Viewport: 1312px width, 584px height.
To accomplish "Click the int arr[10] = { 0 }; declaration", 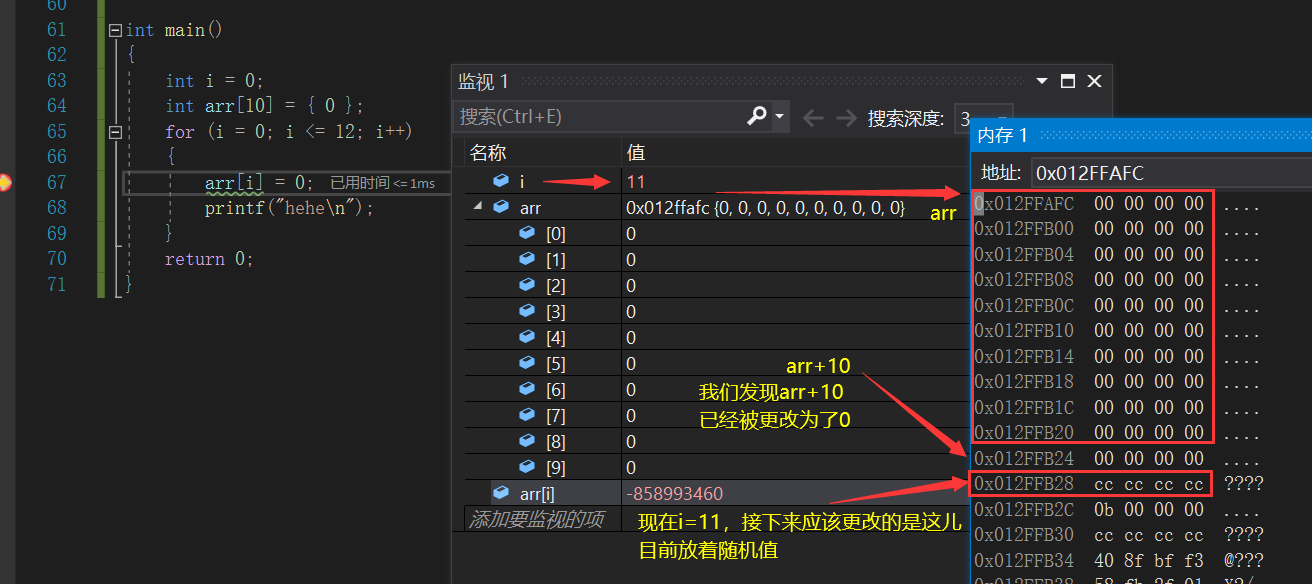I will (265, 105).
